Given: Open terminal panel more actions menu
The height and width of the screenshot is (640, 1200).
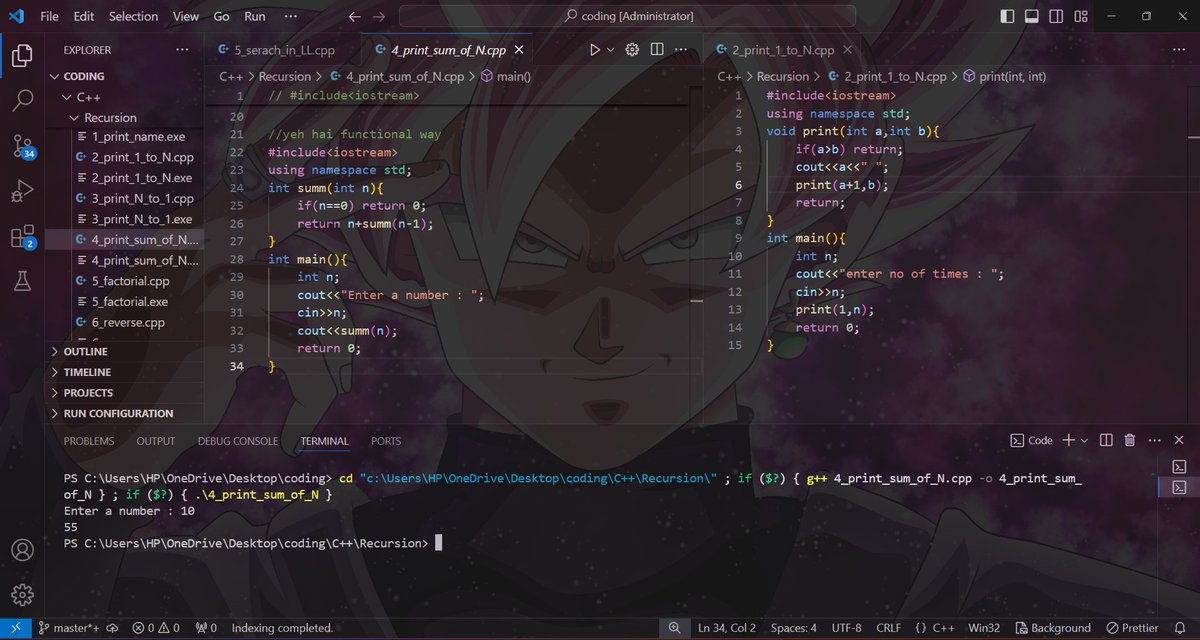Looking at the screenshot, I should (x=1154, y=440).
